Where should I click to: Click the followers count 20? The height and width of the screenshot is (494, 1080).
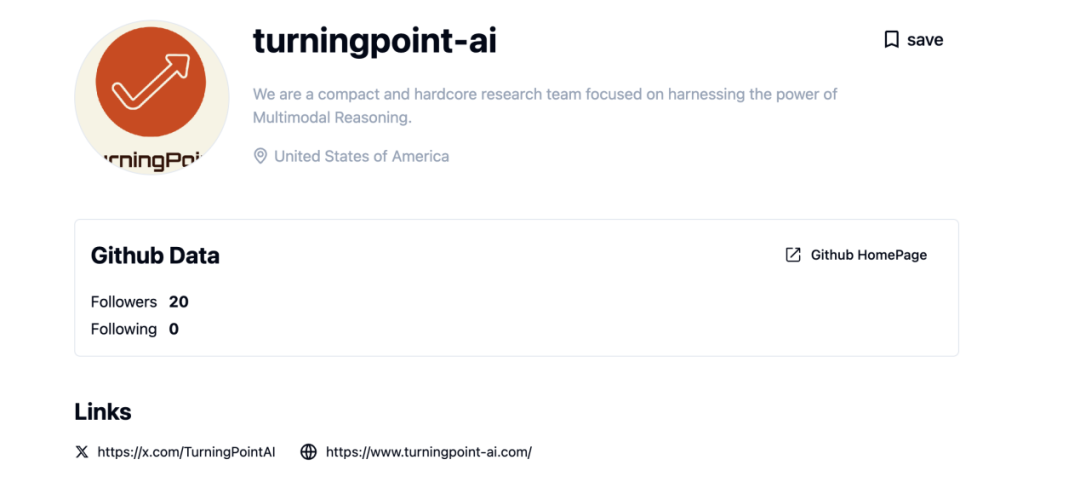pos(179,302)
